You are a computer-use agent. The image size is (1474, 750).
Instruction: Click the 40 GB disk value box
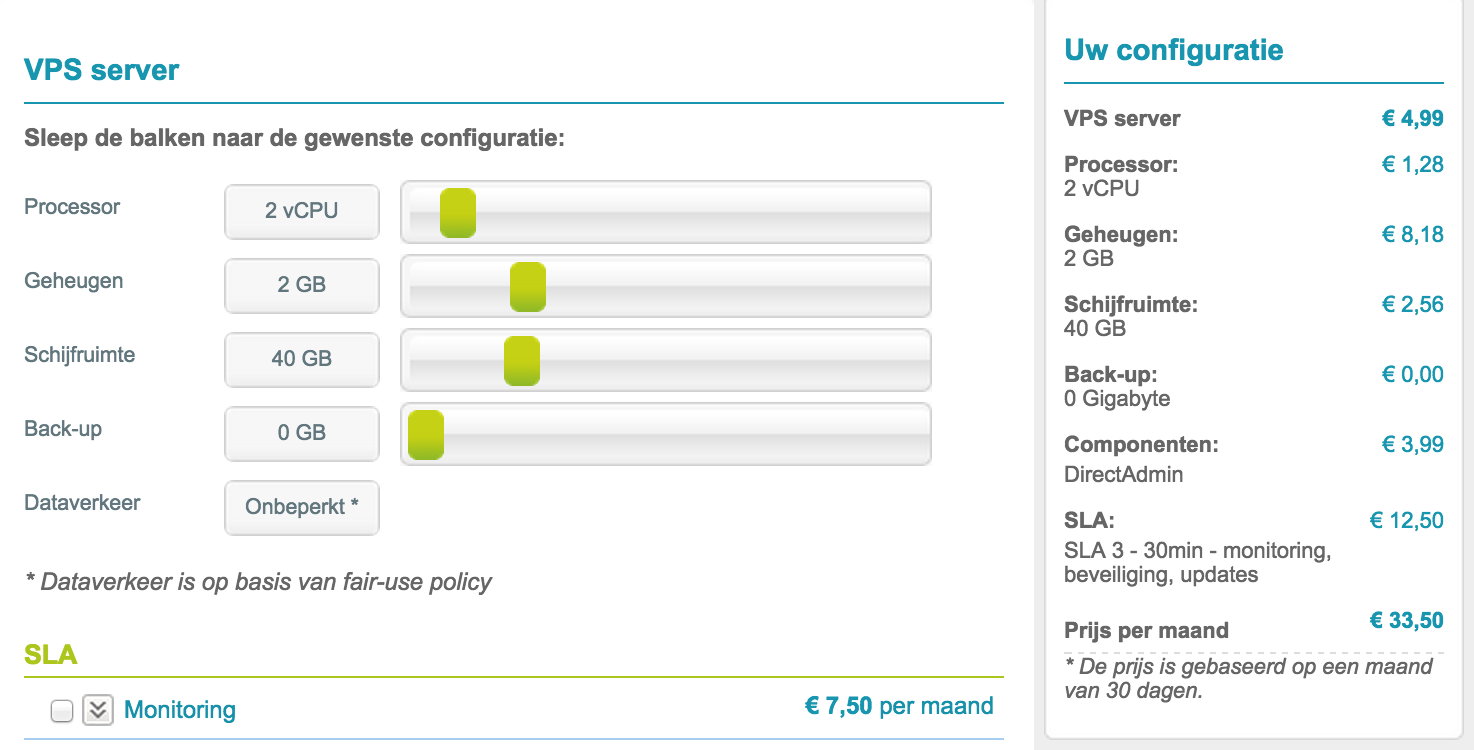[x=302, y=359]
